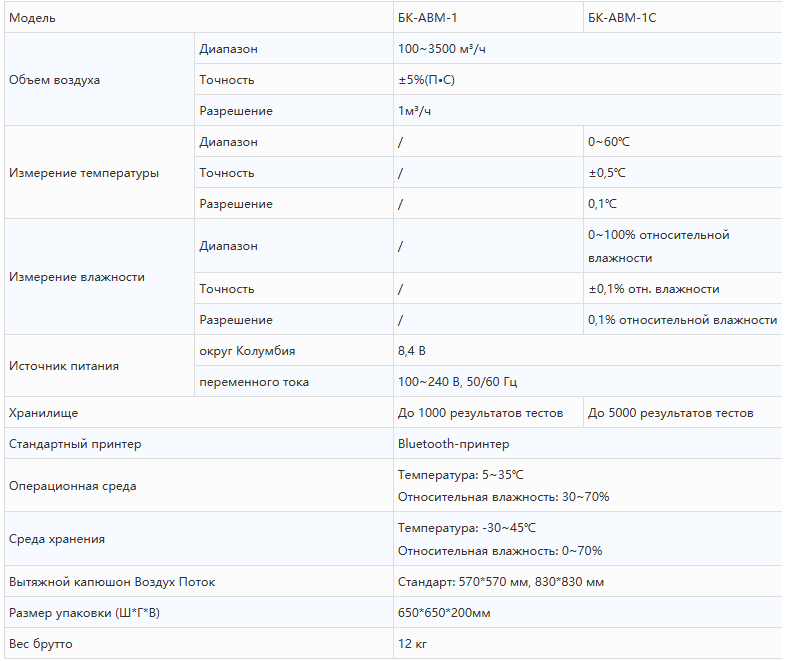Click the ±0,5℃ accuracy cell
795x661 pixels.
click(683, 173)
